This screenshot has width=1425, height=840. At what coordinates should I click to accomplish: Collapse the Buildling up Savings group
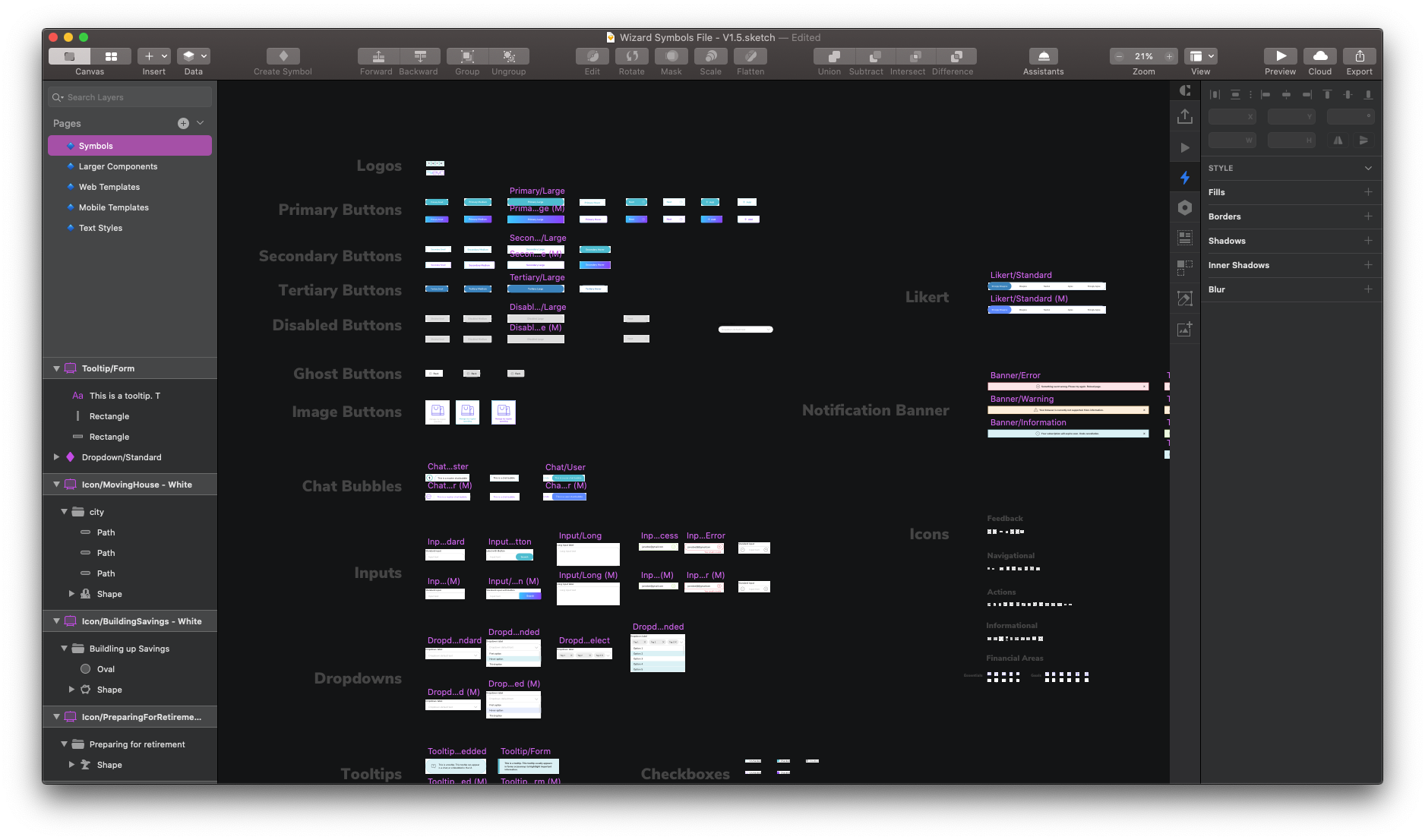click(64, 649)
